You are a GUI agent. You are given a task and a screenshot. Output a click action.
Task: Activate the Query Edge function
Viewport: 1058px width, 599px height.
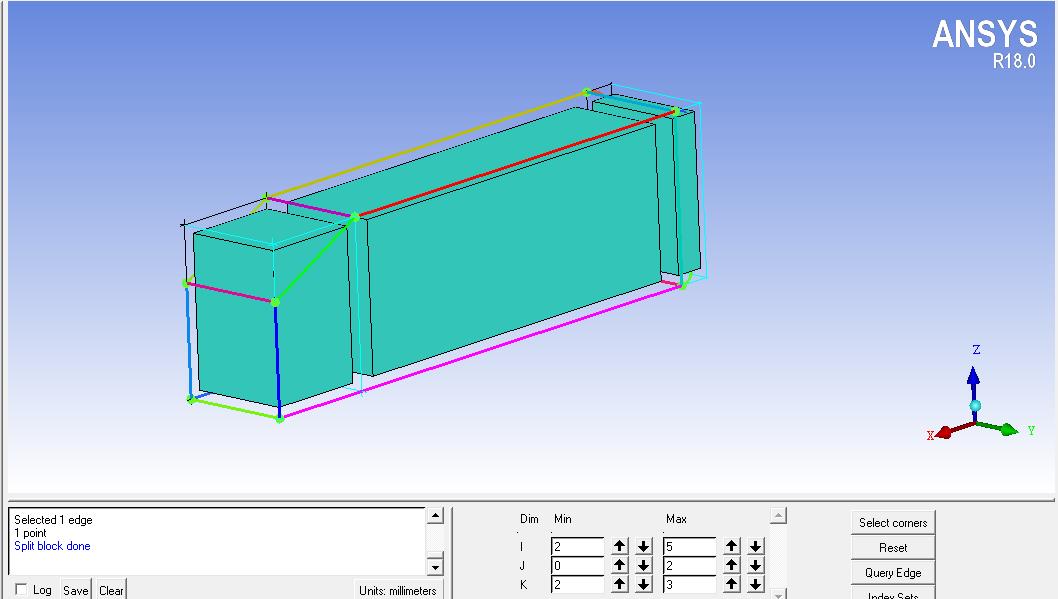coord(892,572)
